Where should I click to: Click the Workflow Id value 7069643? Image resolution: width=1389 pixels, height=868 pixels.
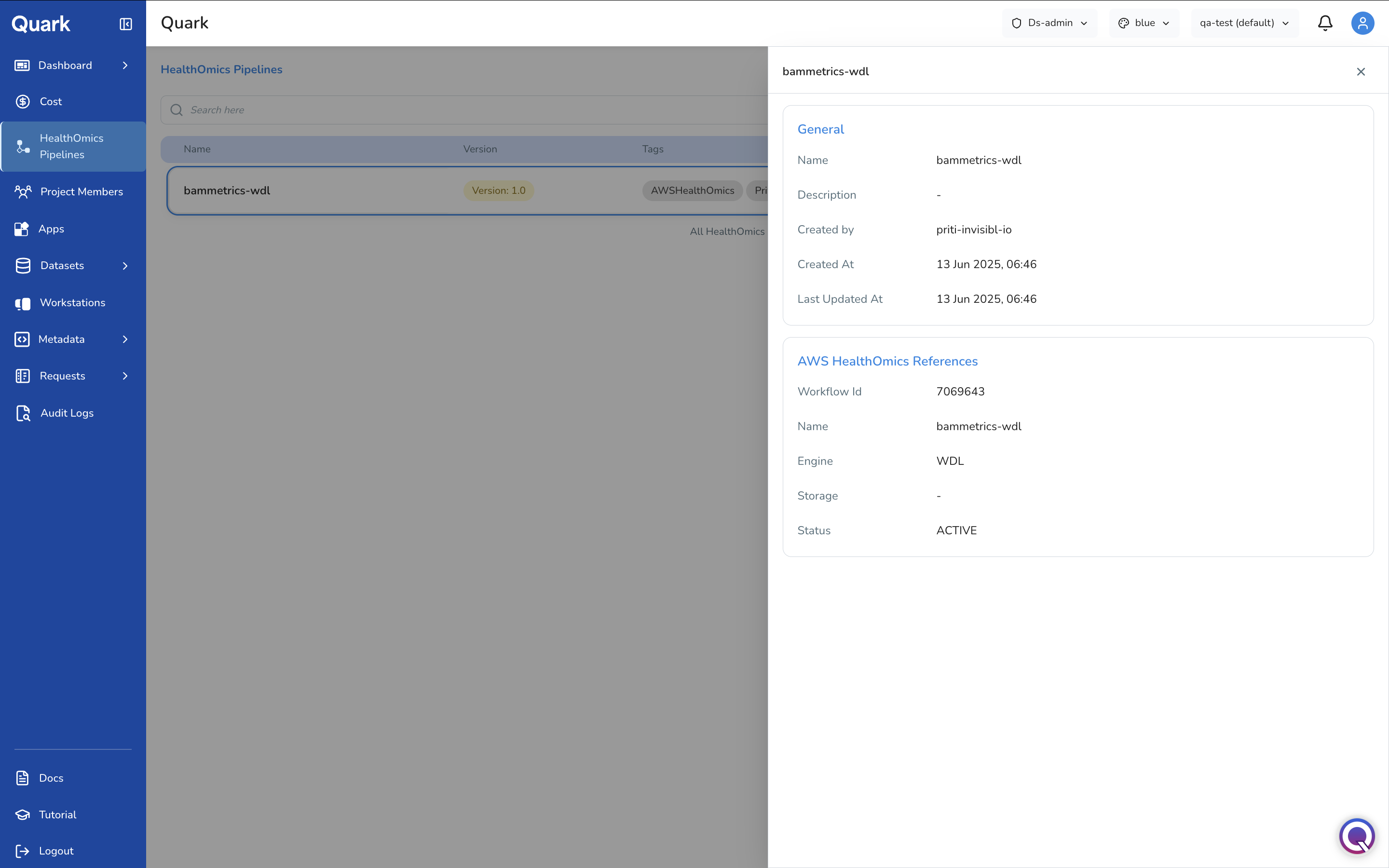[x=960, y=392]
